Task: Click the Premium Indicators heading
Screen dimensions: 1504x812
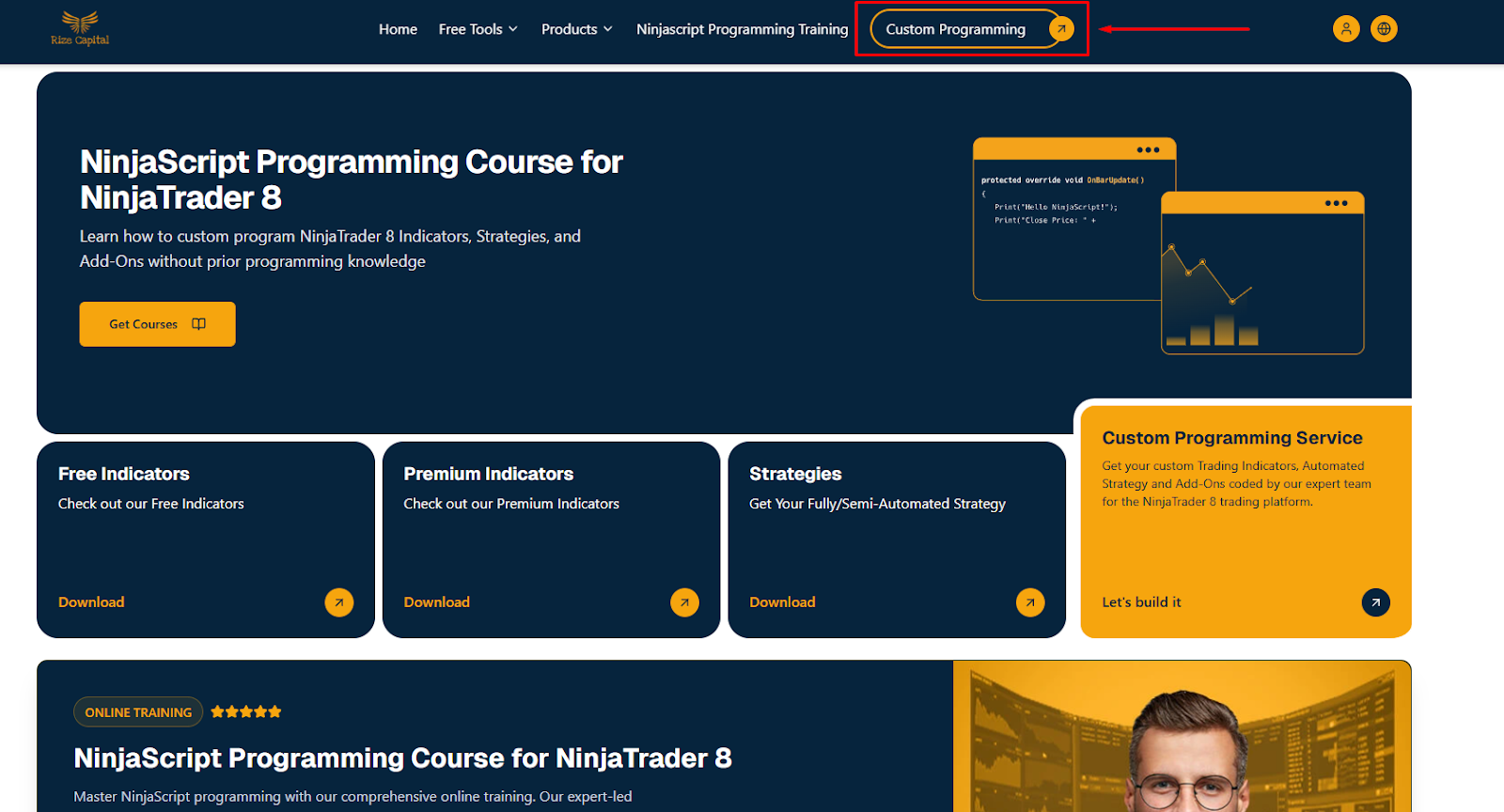Action: (489, 474)
